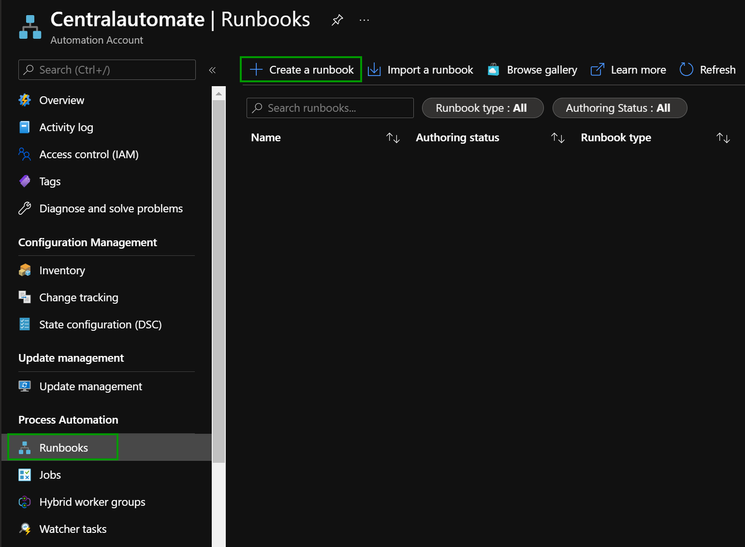Click the plus icon for Create a runbook
This screenshot has height=547, width=745.
256,69
